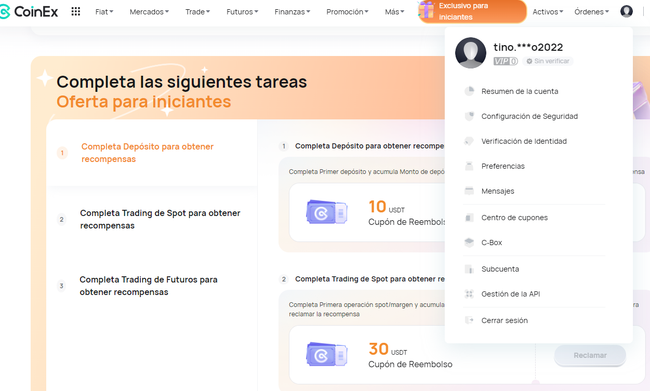Click the Gestión de la API icon
Screen dimensions: 650x391
click(x=469, y=294)
